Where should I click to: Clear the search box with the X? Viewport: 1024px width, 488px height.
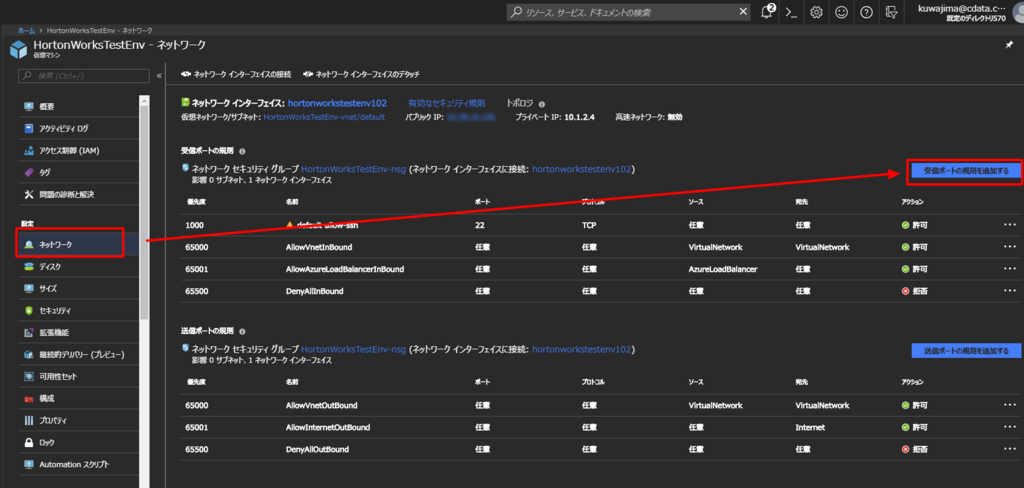point(743,12)
